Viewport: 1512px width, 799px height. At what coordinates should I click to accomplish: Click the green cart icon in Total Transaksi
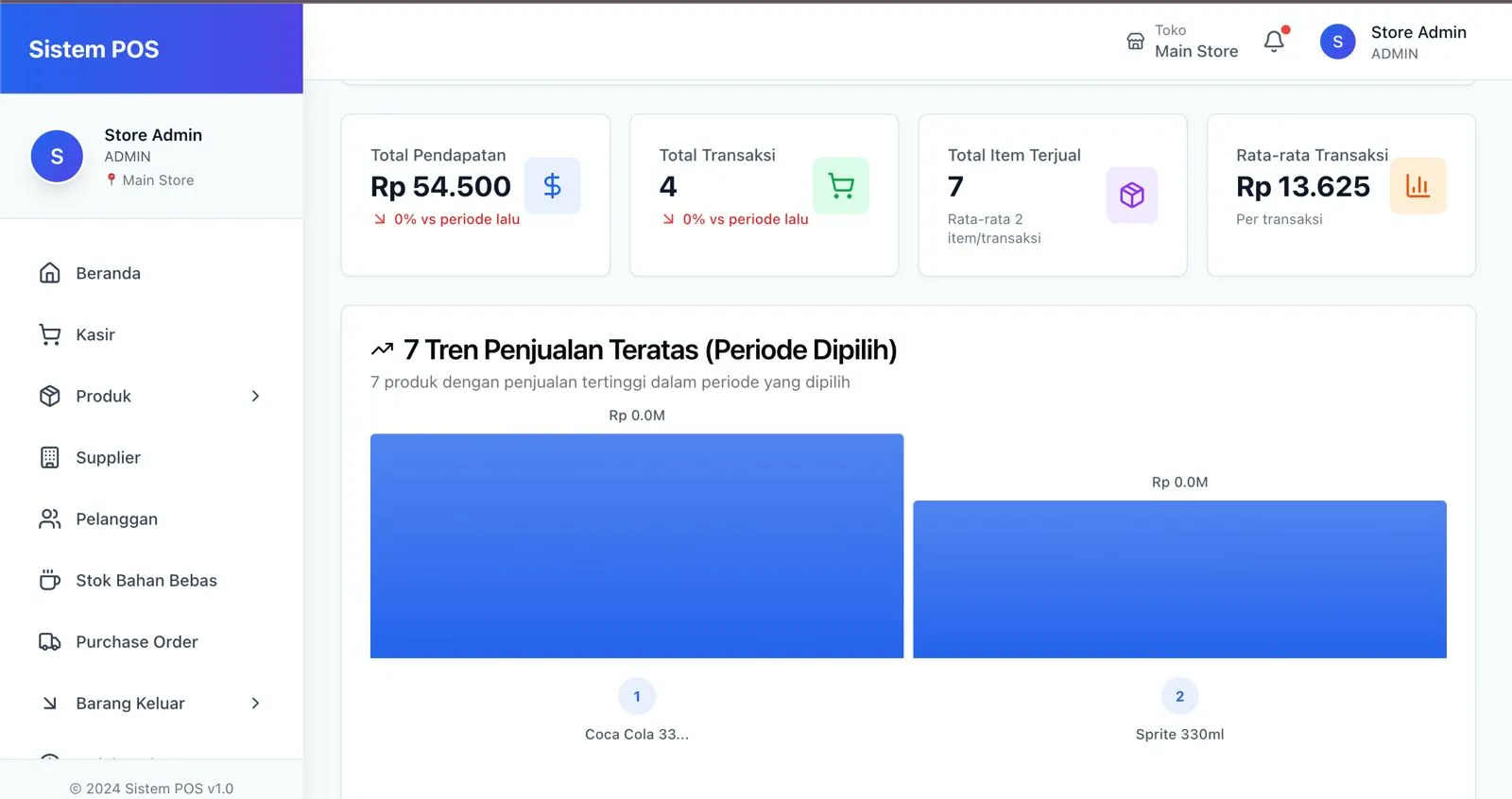(840, 186)
